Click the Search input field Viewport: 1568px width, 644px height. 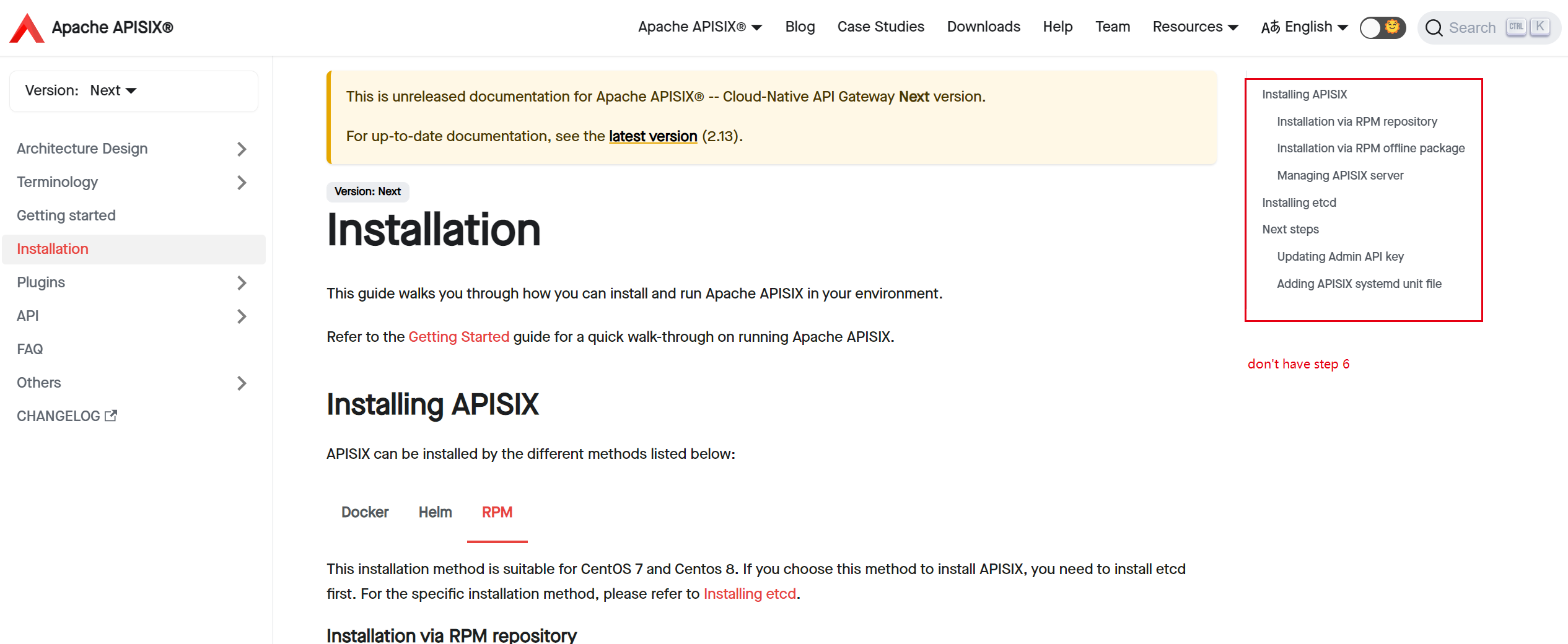pyautogui.click(x=1489, y=28)
